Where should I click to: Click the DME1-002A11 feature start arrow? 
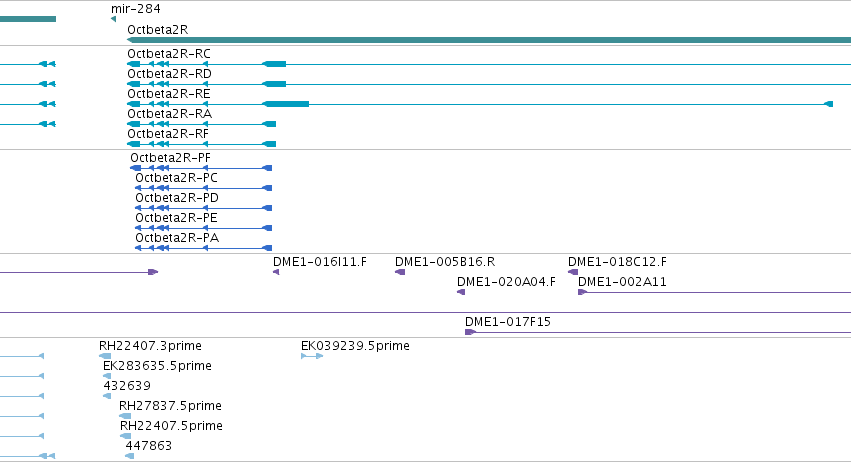582,292
